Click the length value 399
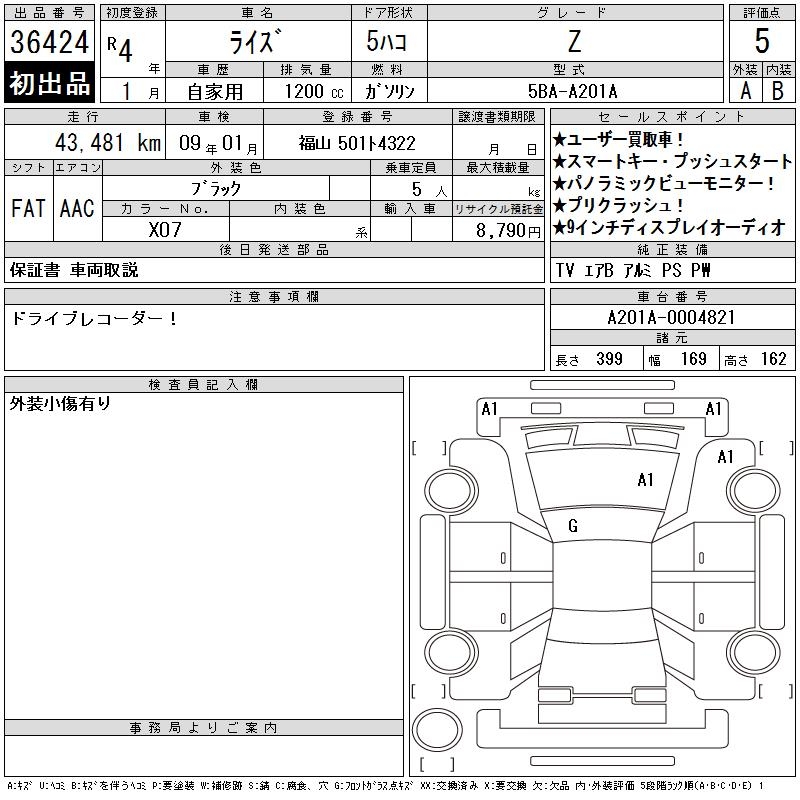The height and width of the screenshot is (800, 800). [x=609, y=359]
